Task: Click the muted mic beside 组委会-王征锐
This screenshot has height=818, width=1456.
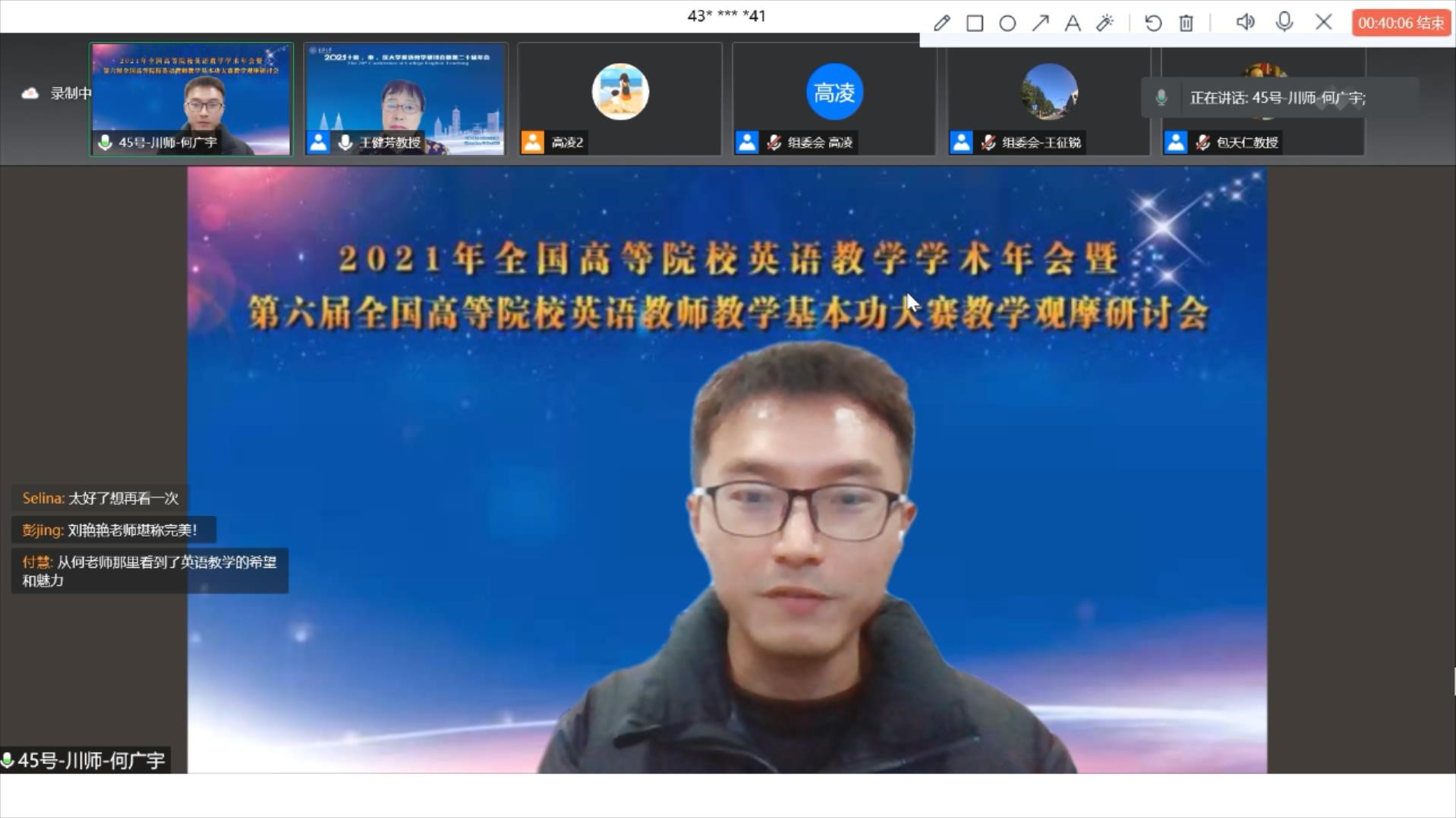Action: [x=988, y=143]
